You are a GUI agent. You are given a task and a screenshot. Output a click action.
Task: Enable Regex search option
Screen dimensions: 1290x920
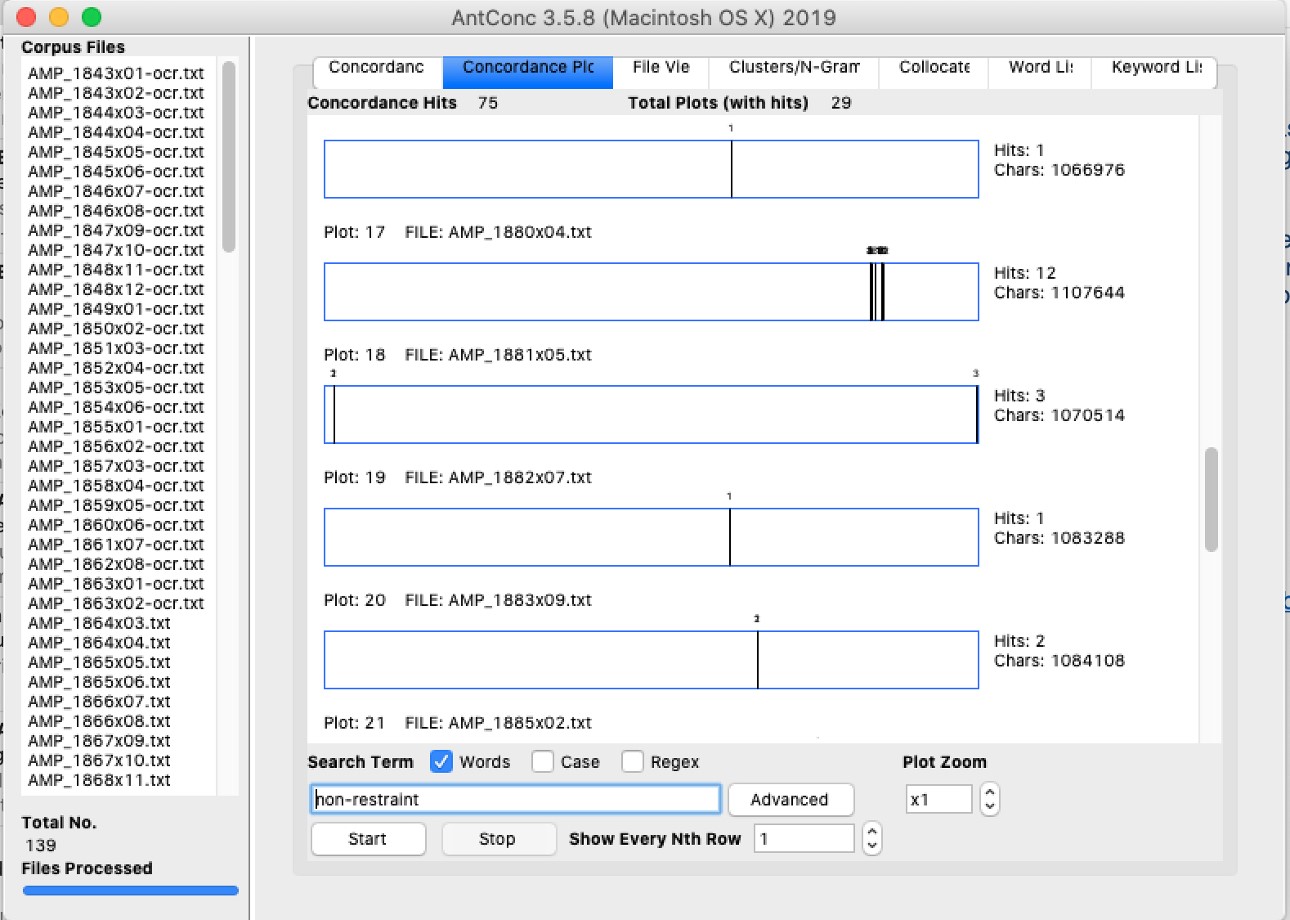pyautogui.click(x=632, y=762)
